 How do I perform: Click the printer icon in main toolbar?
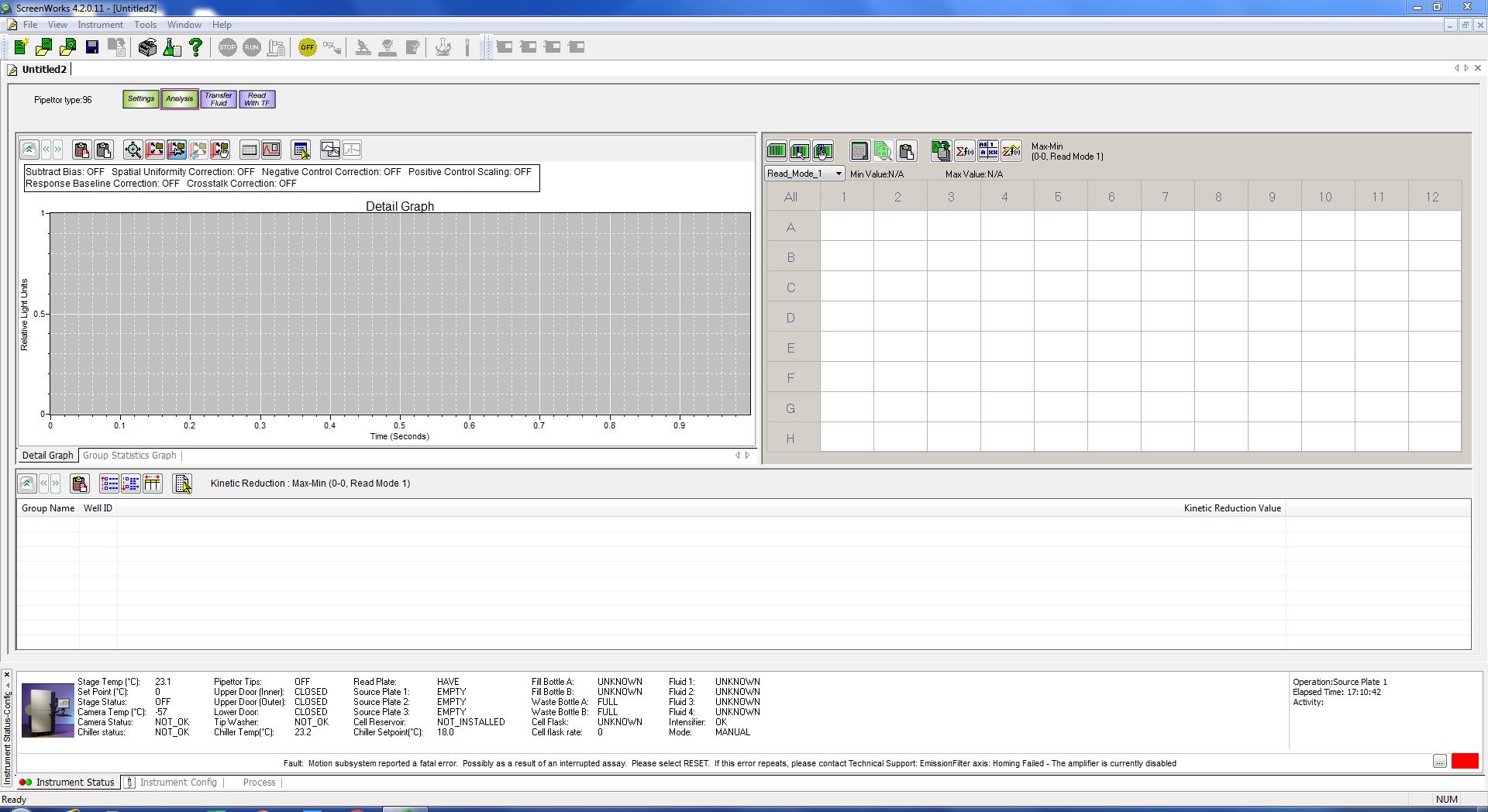click(147, 48)
